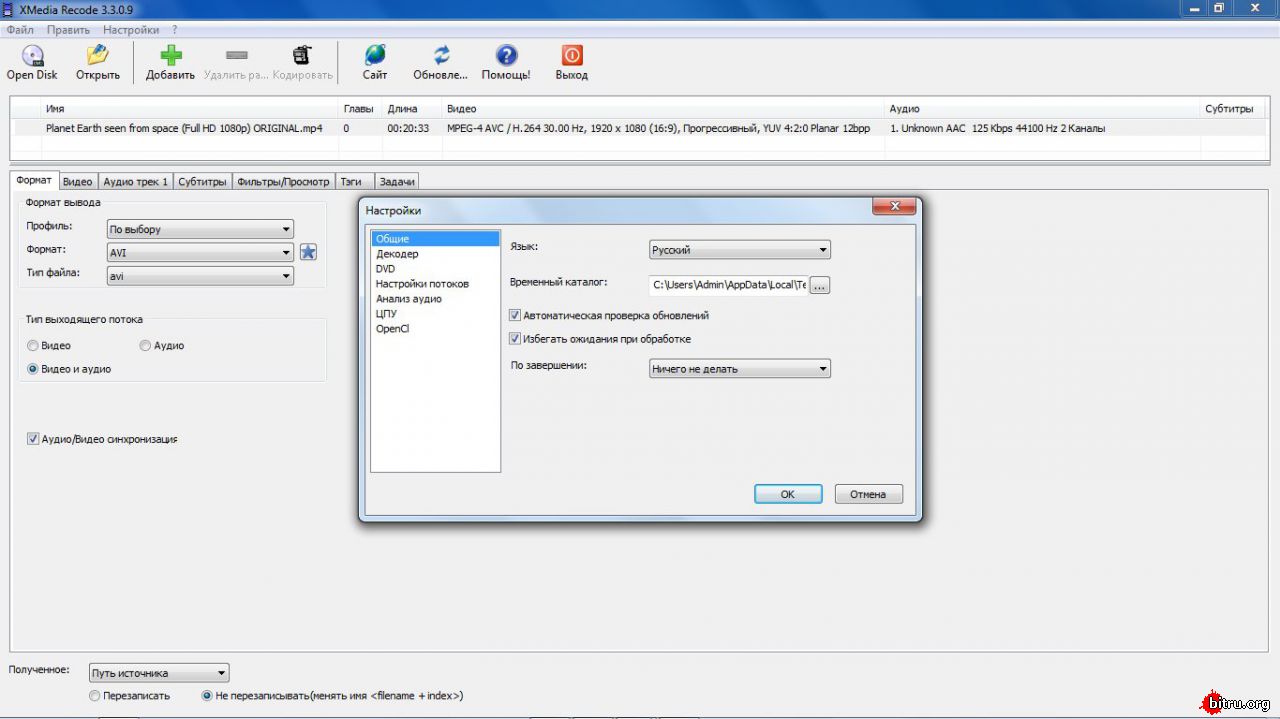This screenshot has width=1280, height=719.
Task: Select the Перезаписать radio option
Action: coord(95,696)
